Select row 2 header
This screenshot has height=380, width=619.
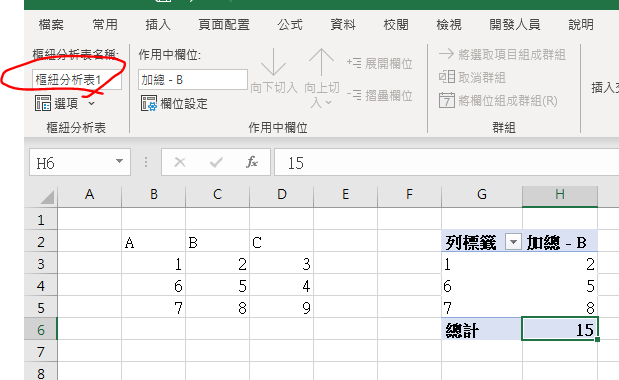click(x=41, y=241)
